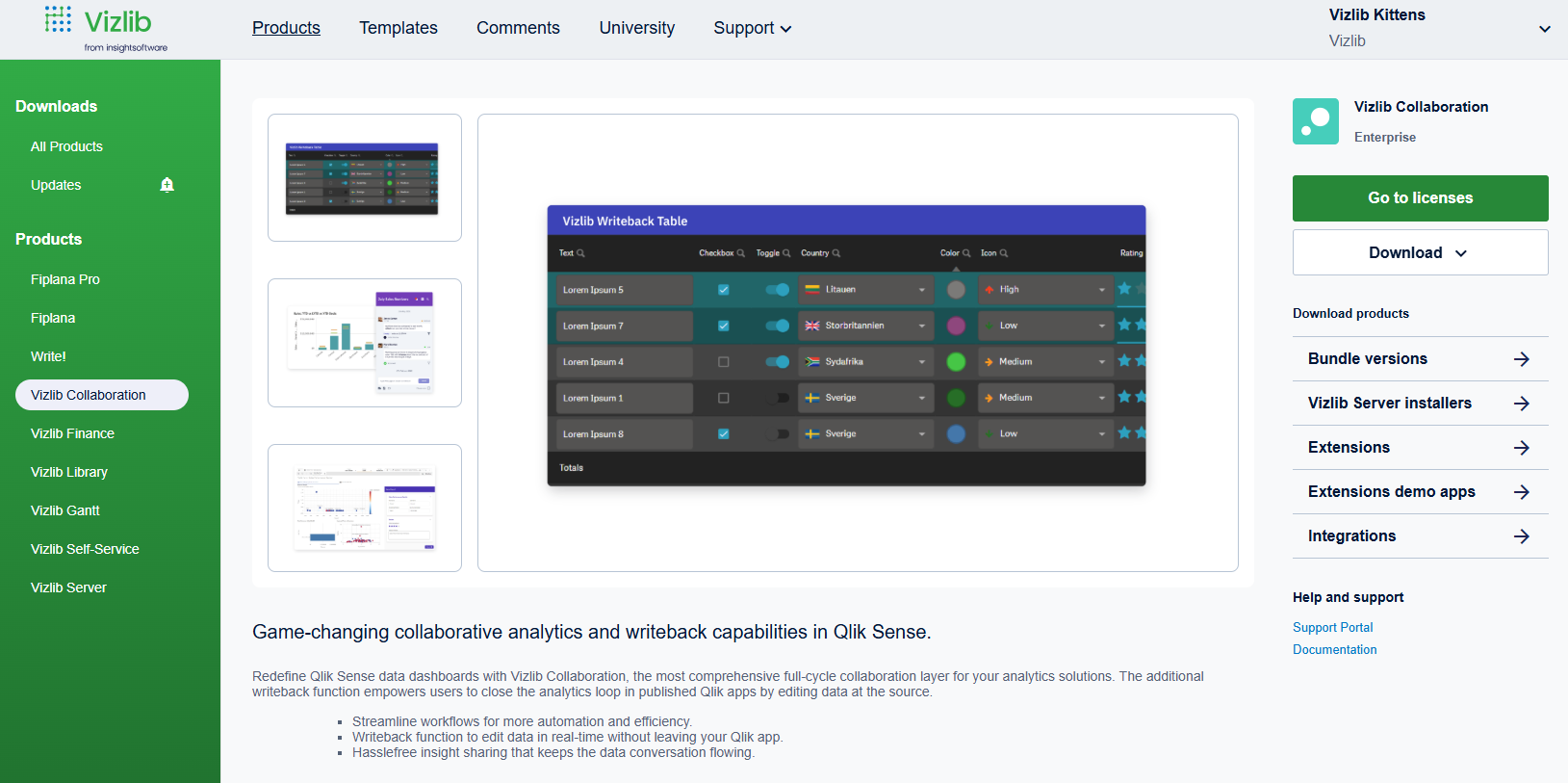Click the arrow next to Integrations
Screen dimensions: 1568x783
pyautogui.click(x=1521, y=536)
